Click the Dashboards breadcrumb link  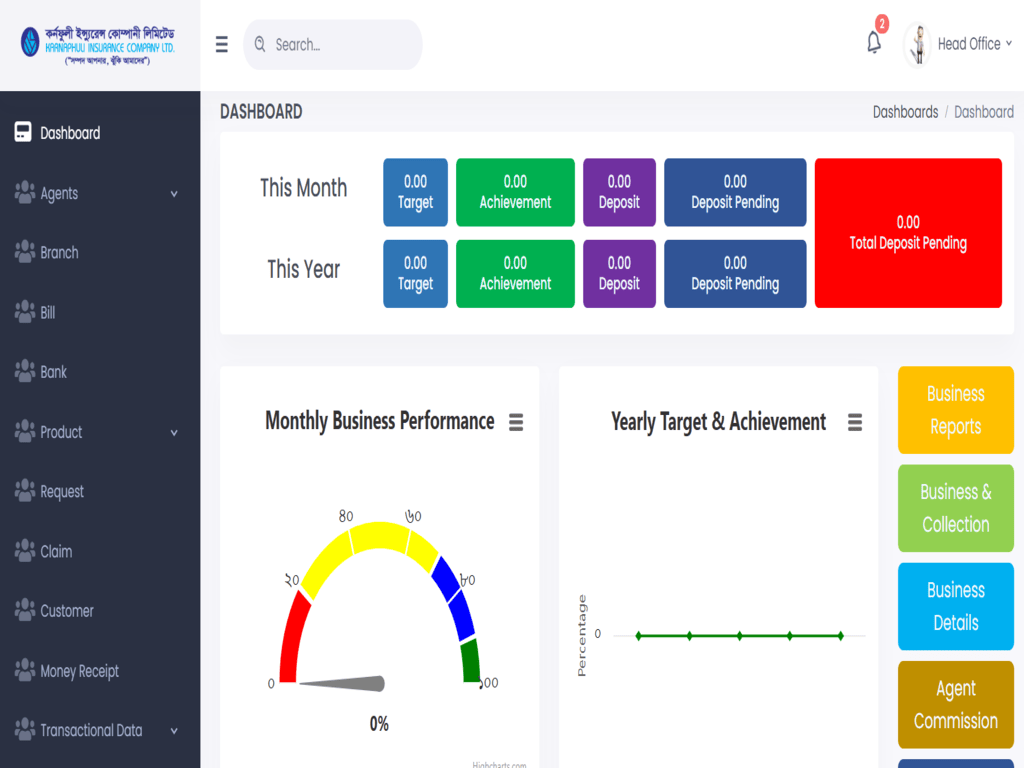coord(905,112)
